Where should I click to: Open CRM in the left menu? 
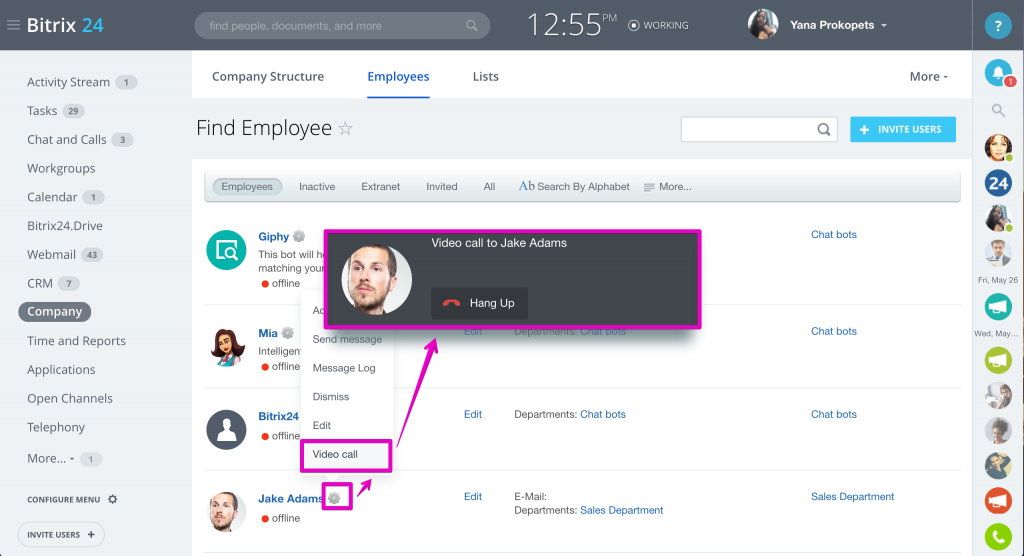[40, 284]
